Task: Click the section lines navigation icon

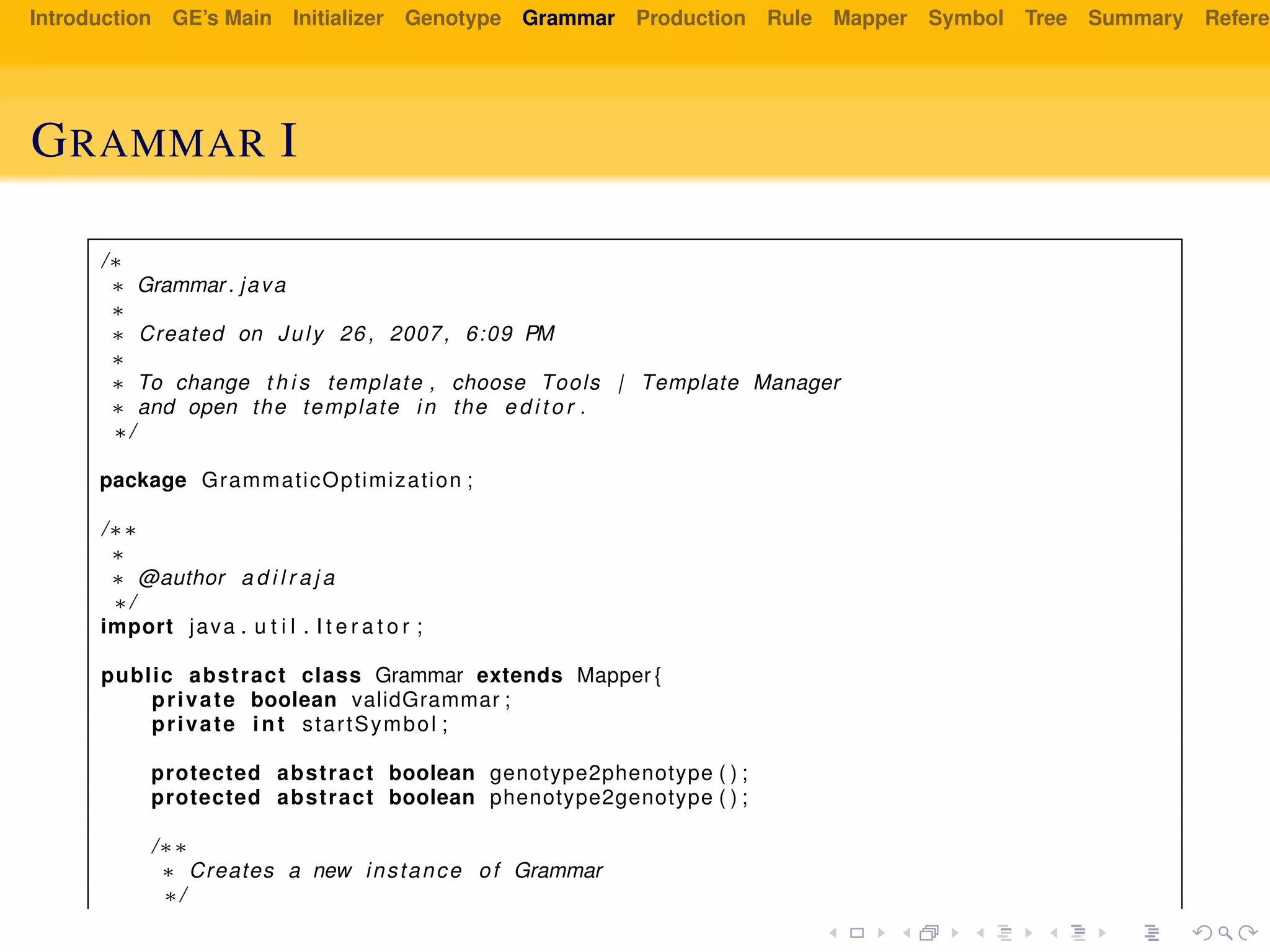Action: (1078, 932)
